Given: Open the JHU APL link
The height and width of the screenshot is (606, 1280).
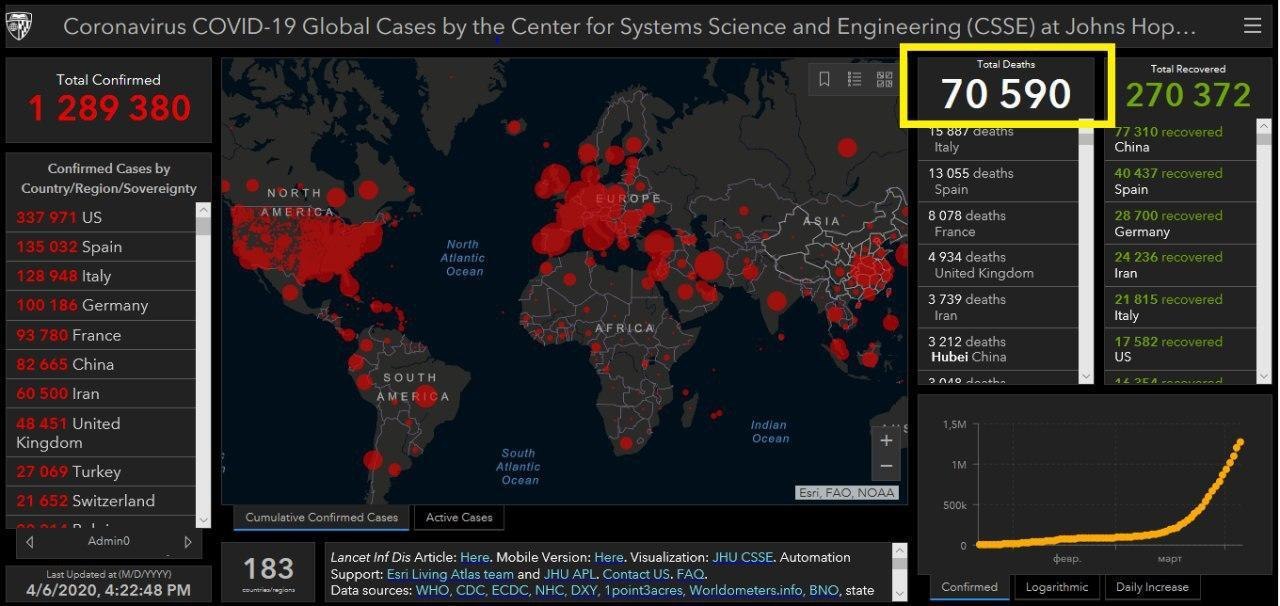Looking at the screenshot, I should (570, 574).
